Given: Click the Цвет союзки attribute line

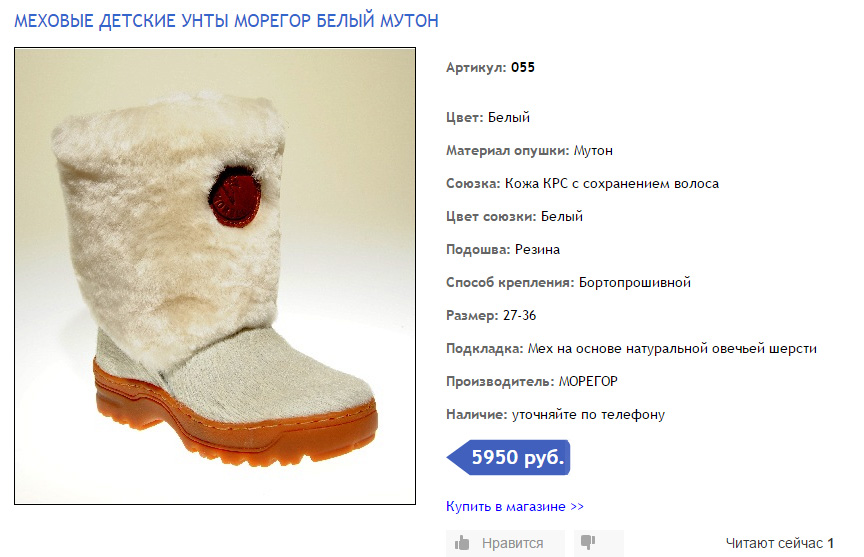Looking at the screenshot, I should click(x=514, y=217).
